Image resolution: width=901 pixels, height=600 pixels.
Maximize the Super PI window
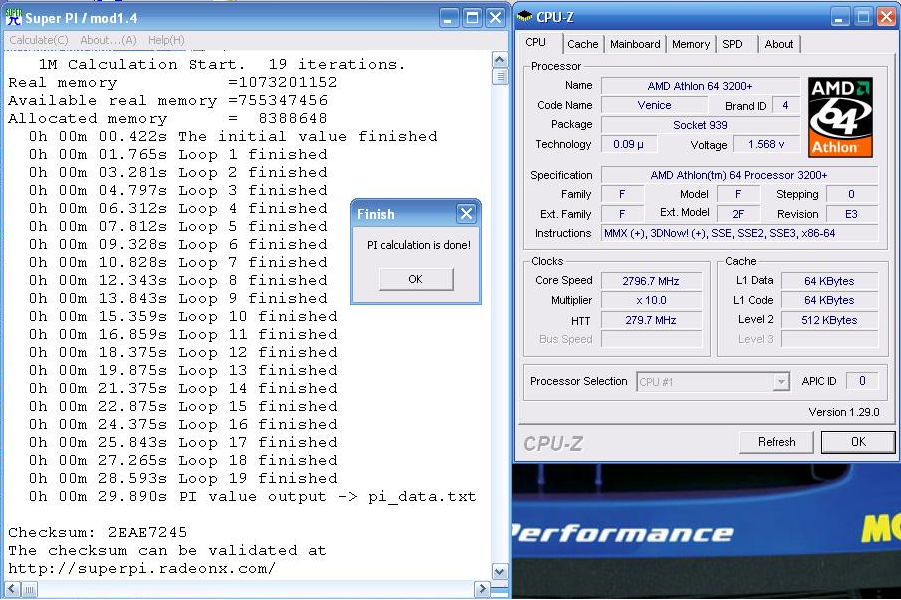pos(472,18)
